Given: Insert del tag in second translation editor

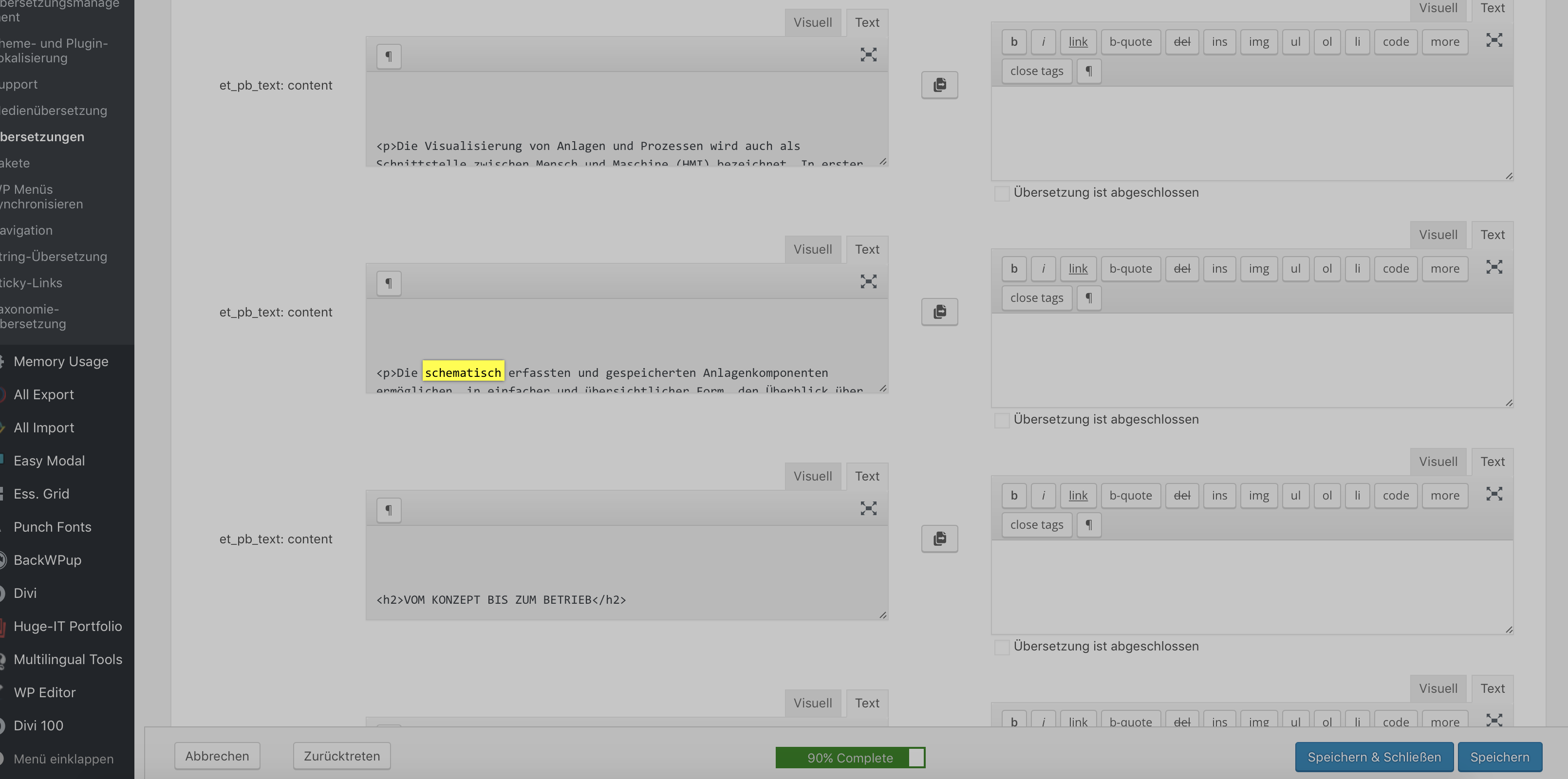Looking at the screenshot, I should [1181, 269].
